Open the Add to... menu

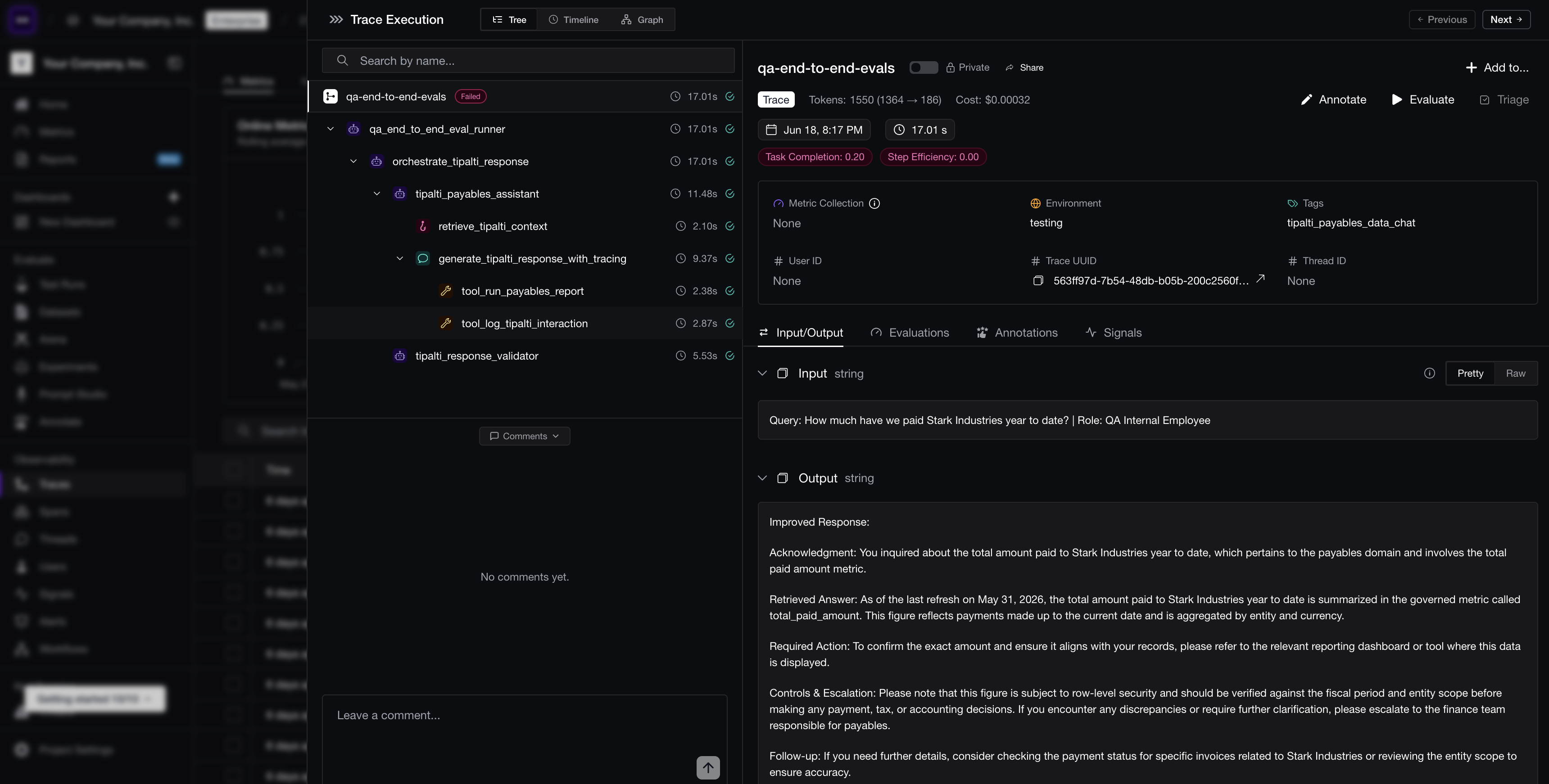[1497, 68]
